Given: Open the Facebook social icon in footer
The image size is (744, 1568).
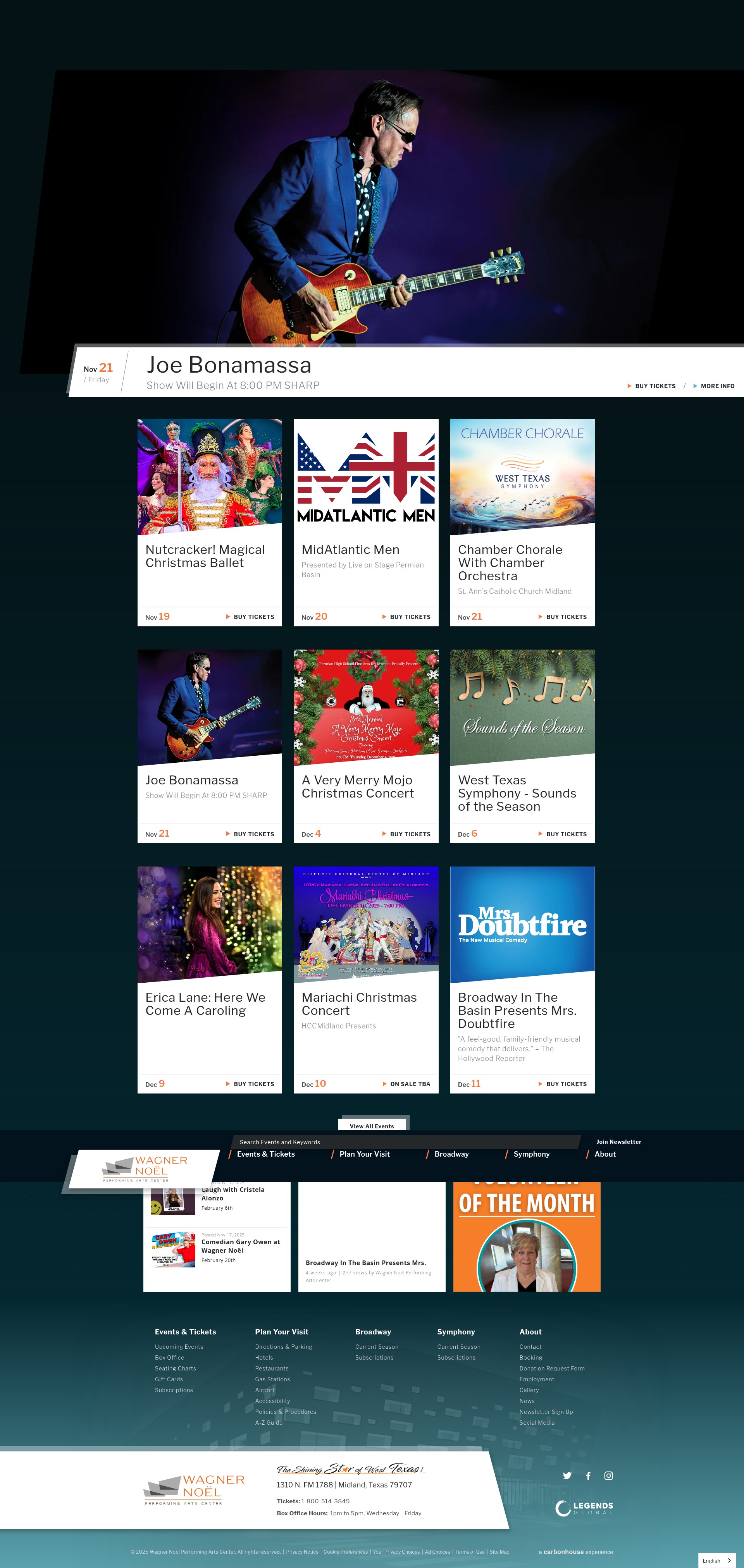Looking at the screenshot, I should tap(588, 1475).
